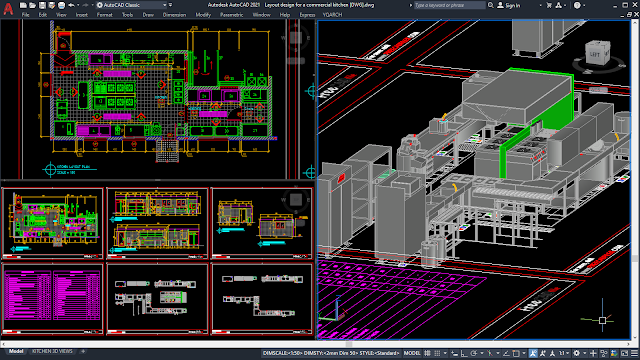The width and height of the screenshot is (640, 360).
Task: Undo the last action with Undo arrow
Action: (x=71, y=5)
